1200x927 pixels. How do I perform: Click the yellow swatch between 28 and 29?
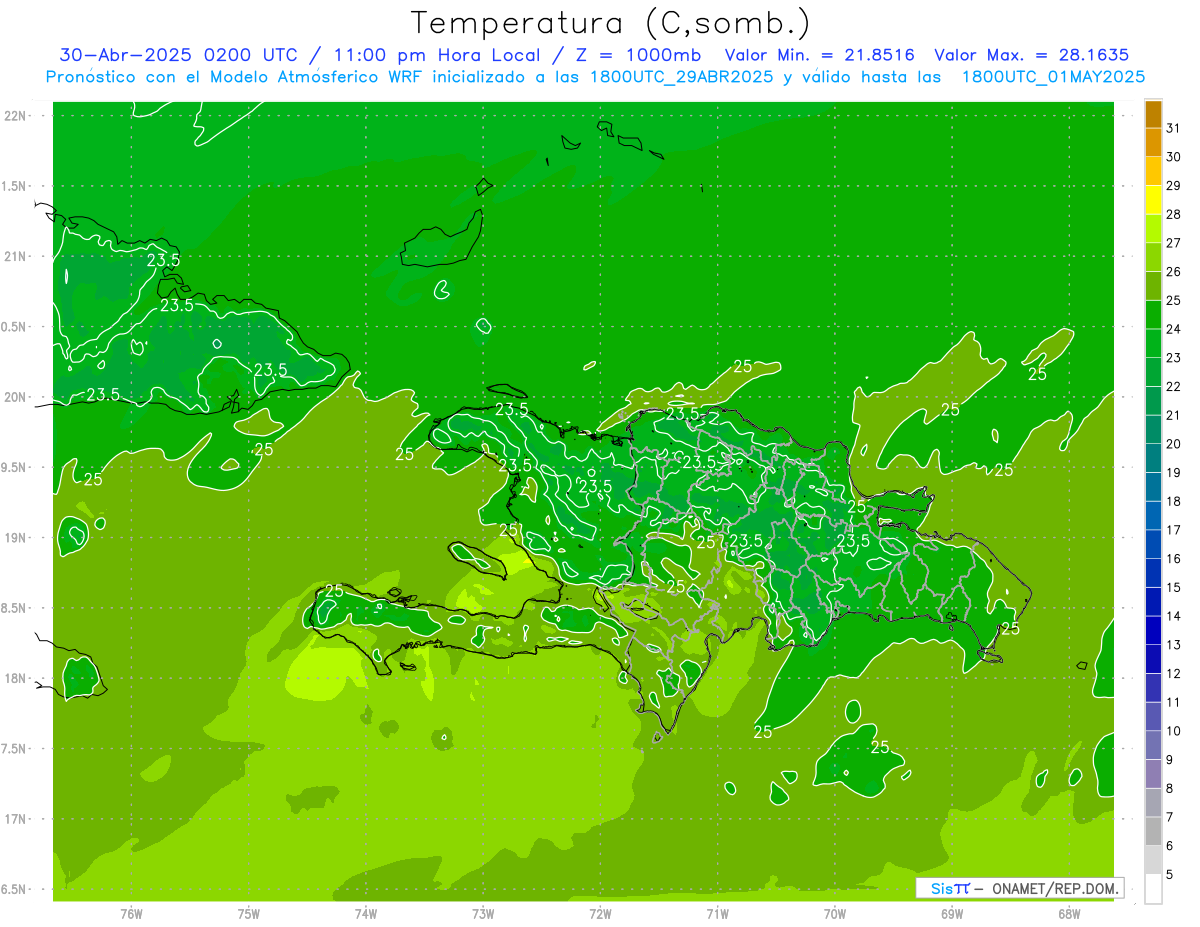pyautogui.click(x=1153, y=199)
